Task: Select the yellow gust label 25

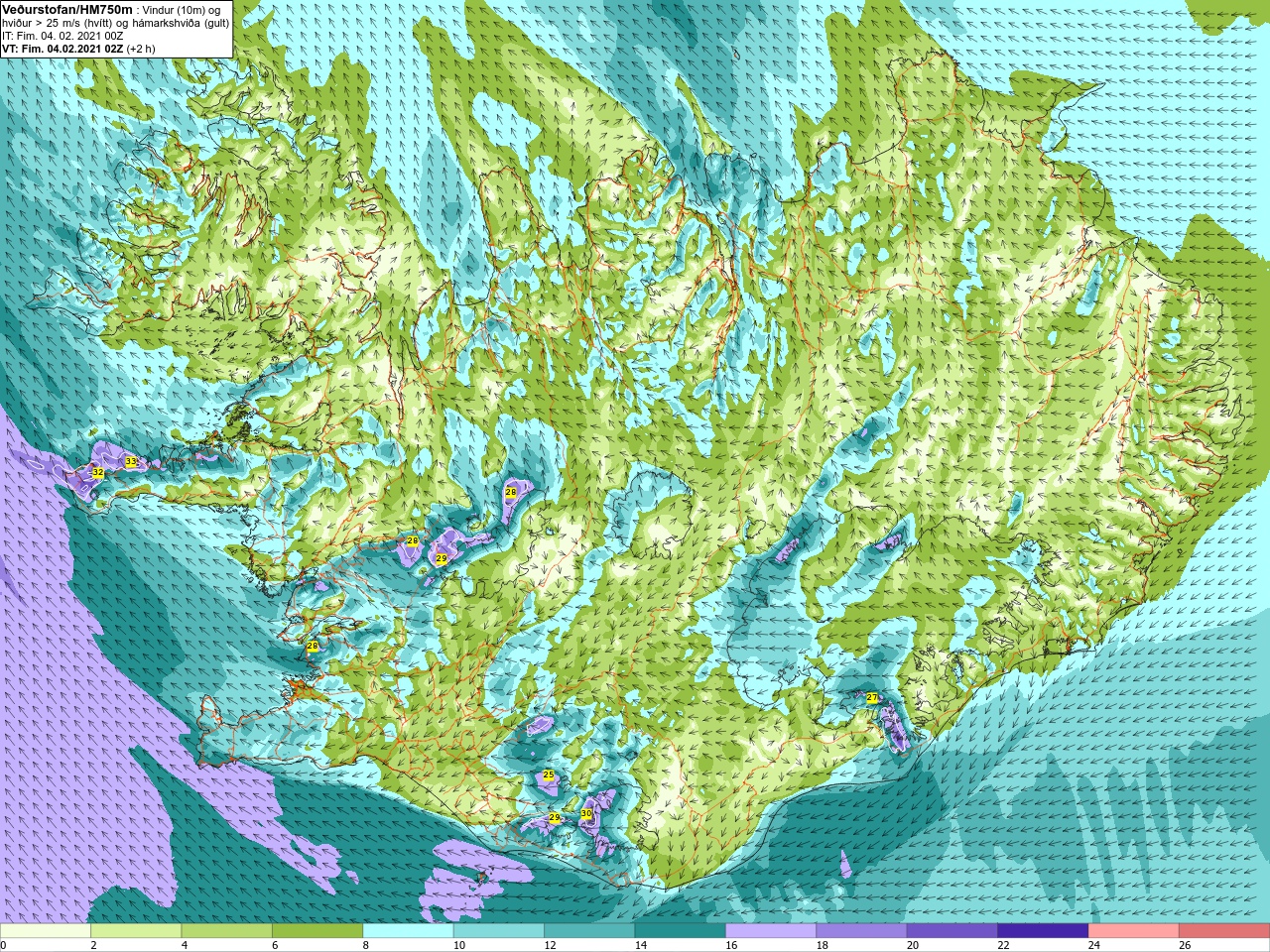Action: point(549,775)
